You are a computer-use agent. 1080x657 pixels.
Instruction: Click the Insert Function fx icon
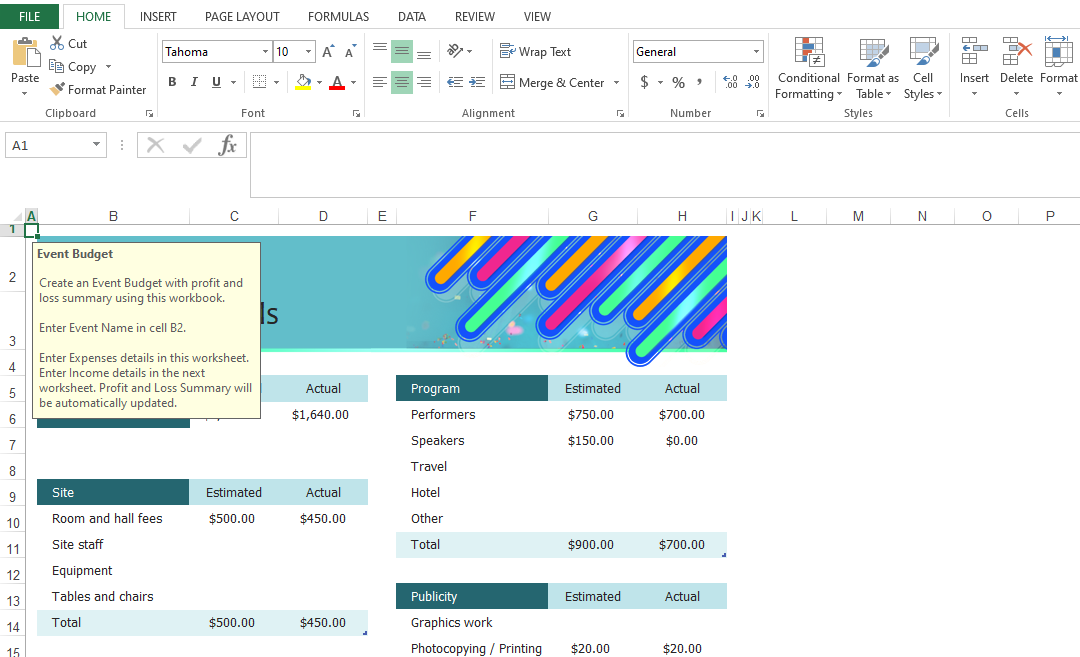pos(228,145)
